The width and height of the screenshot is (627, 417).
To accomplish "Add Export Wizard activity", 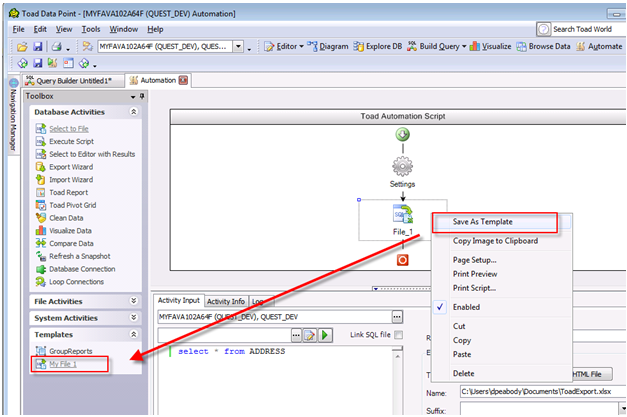I will click(64, 167).
